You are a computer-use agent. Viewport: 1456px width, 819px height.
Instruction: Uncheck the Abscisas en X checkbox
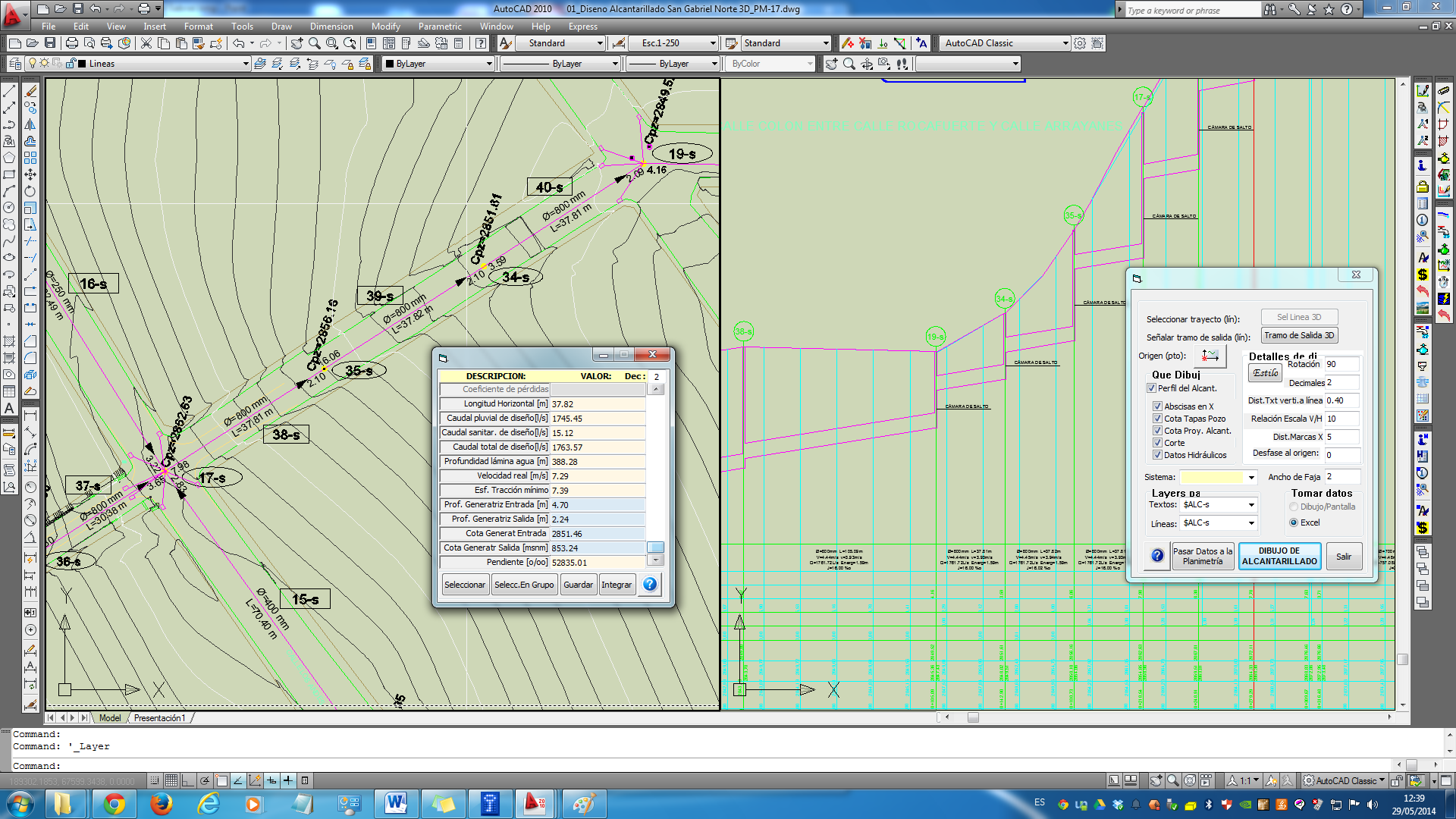(x=1157, y=406)
